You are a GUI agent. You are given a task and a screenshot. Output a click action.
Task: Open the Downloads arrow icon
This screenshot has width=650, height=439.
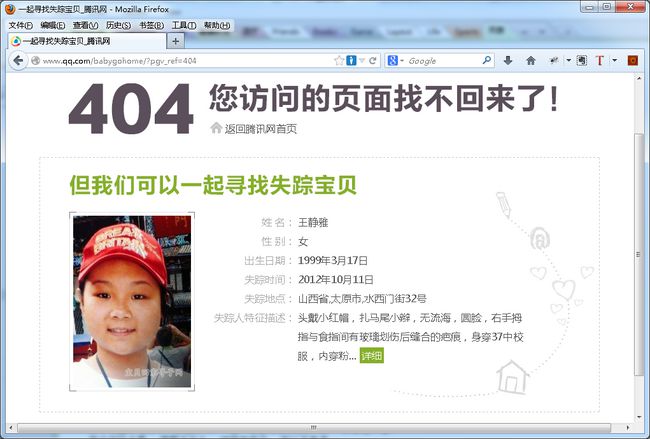tap(508, 61)
